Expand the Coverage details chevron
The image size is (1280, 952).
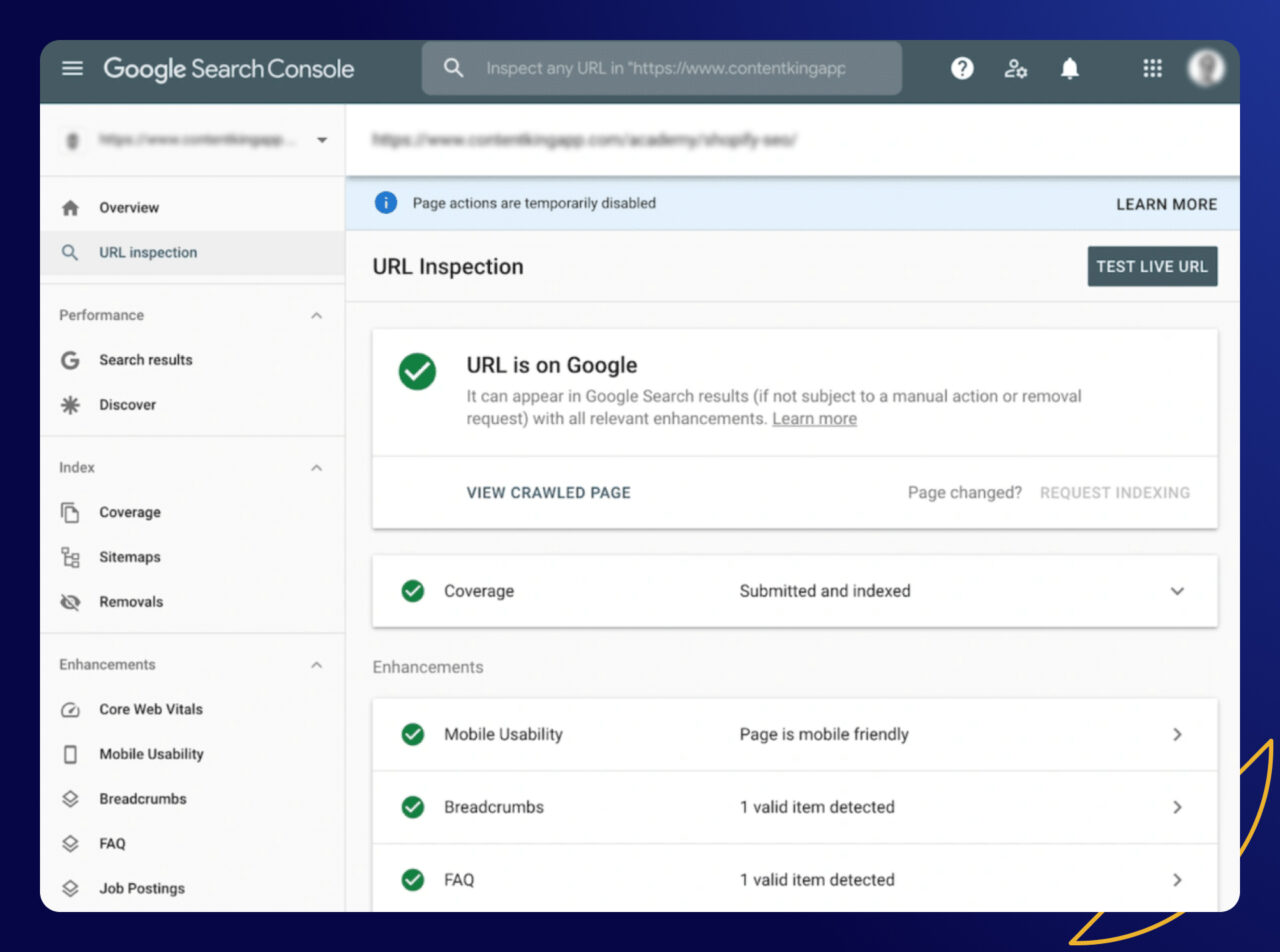click(1177, 591)
